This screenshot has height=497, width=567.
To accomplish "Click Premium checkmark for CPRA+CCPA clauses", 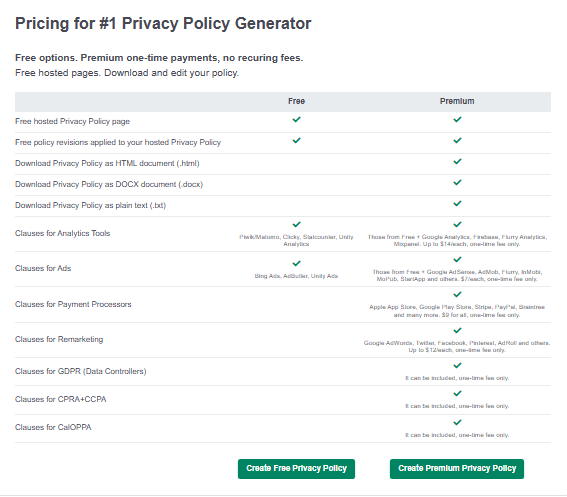I will [457, 393].
